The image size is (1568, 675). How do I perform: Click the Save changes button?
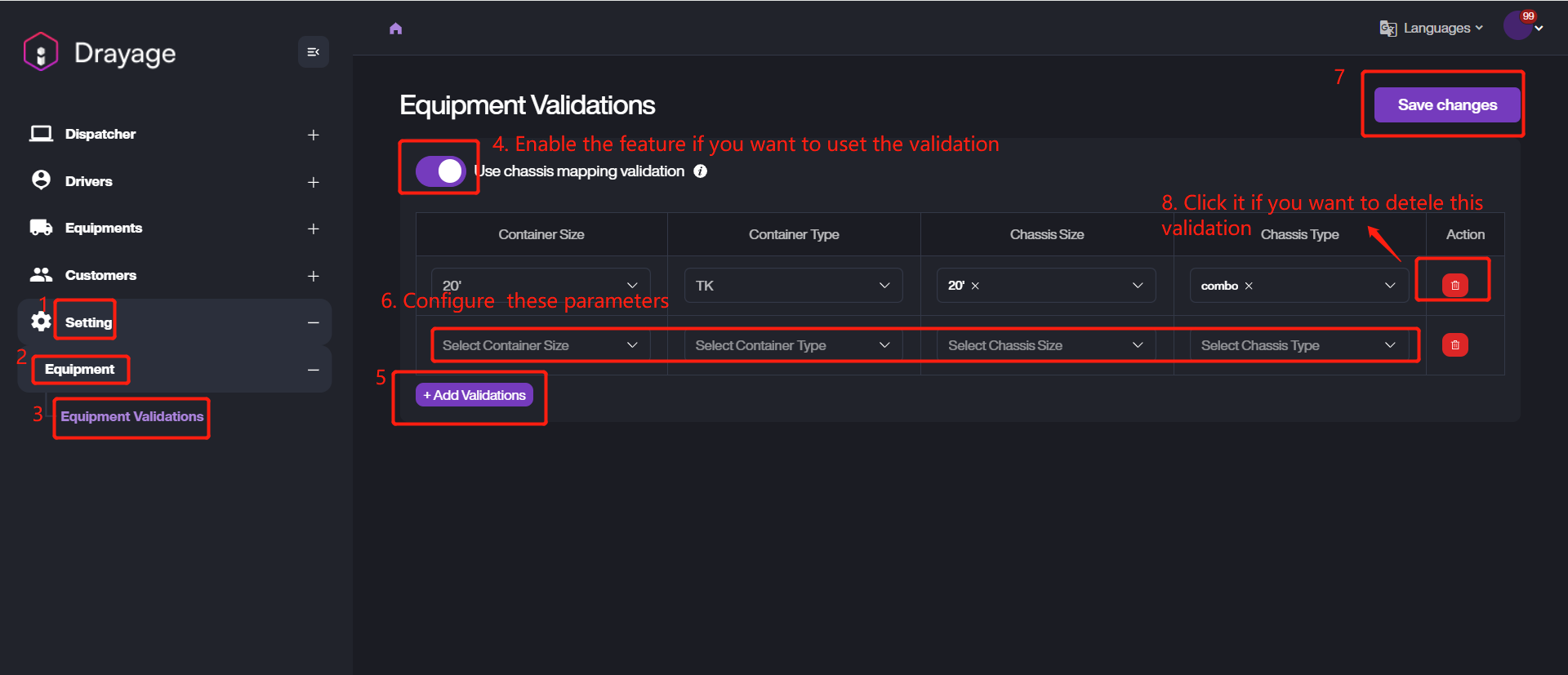click(x=1446, y=105)
